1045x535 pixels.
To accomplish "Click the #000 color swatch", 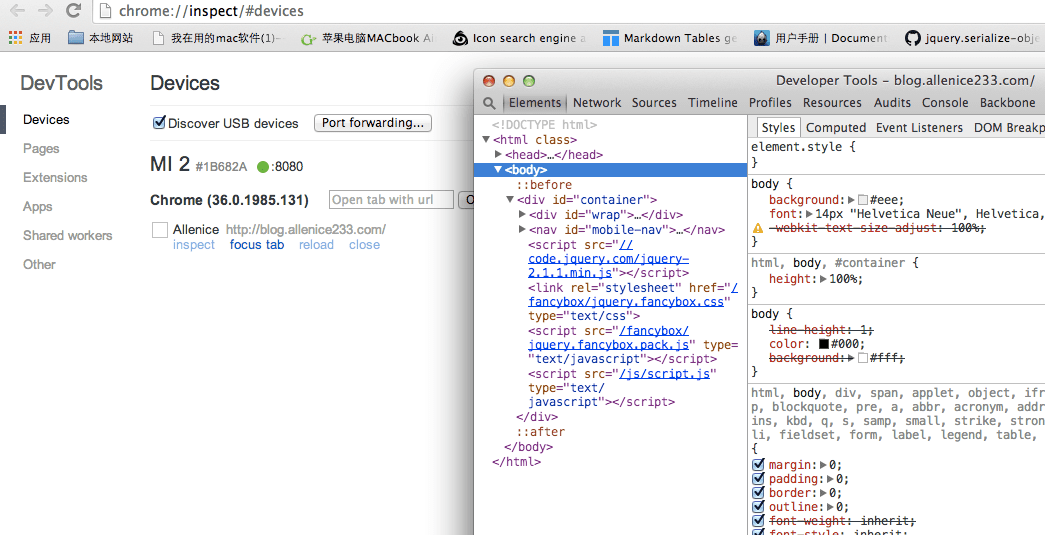I will pos(824,344).
